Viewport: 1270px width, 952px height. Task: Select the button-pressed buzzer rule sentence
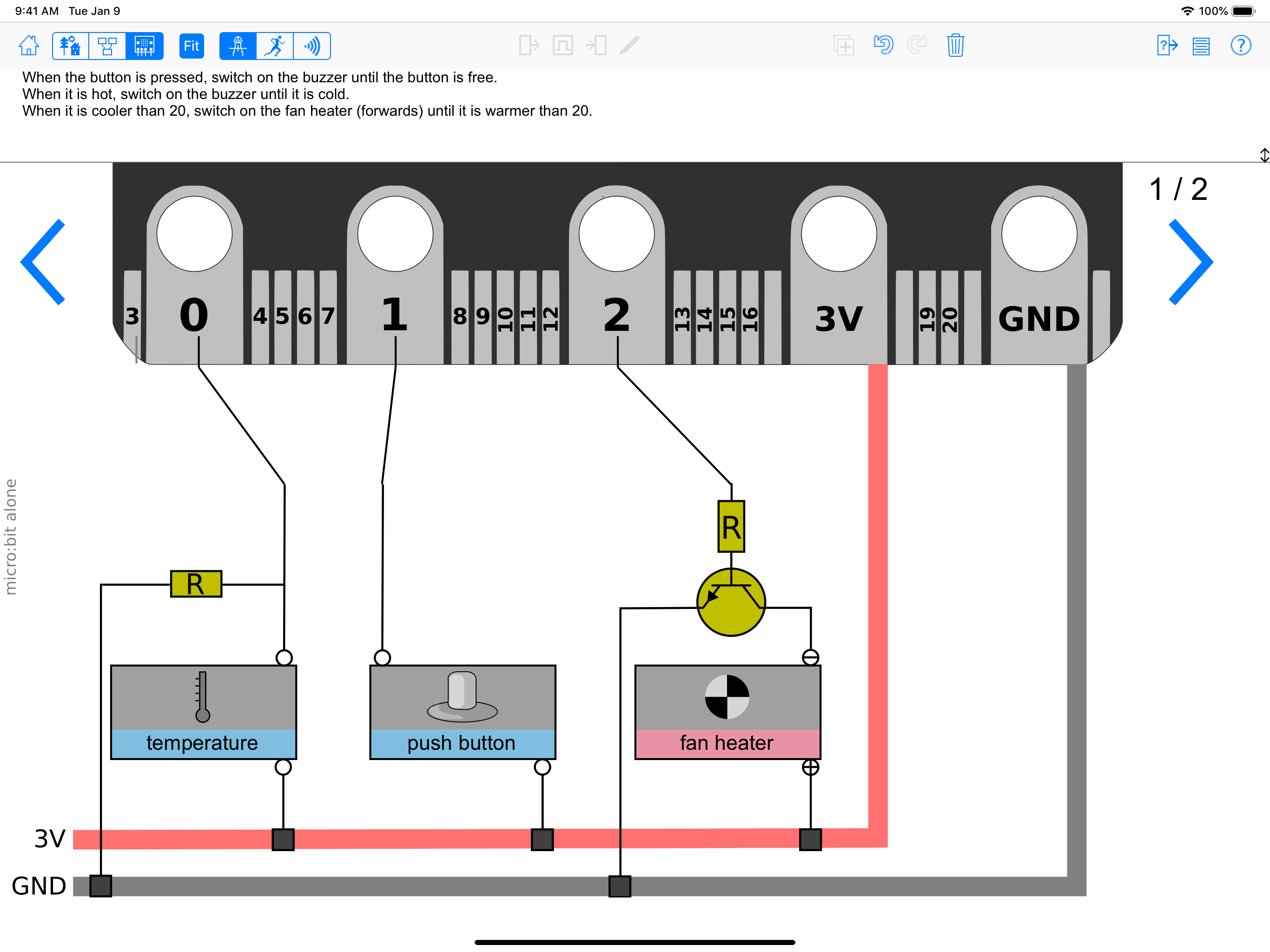259,78
